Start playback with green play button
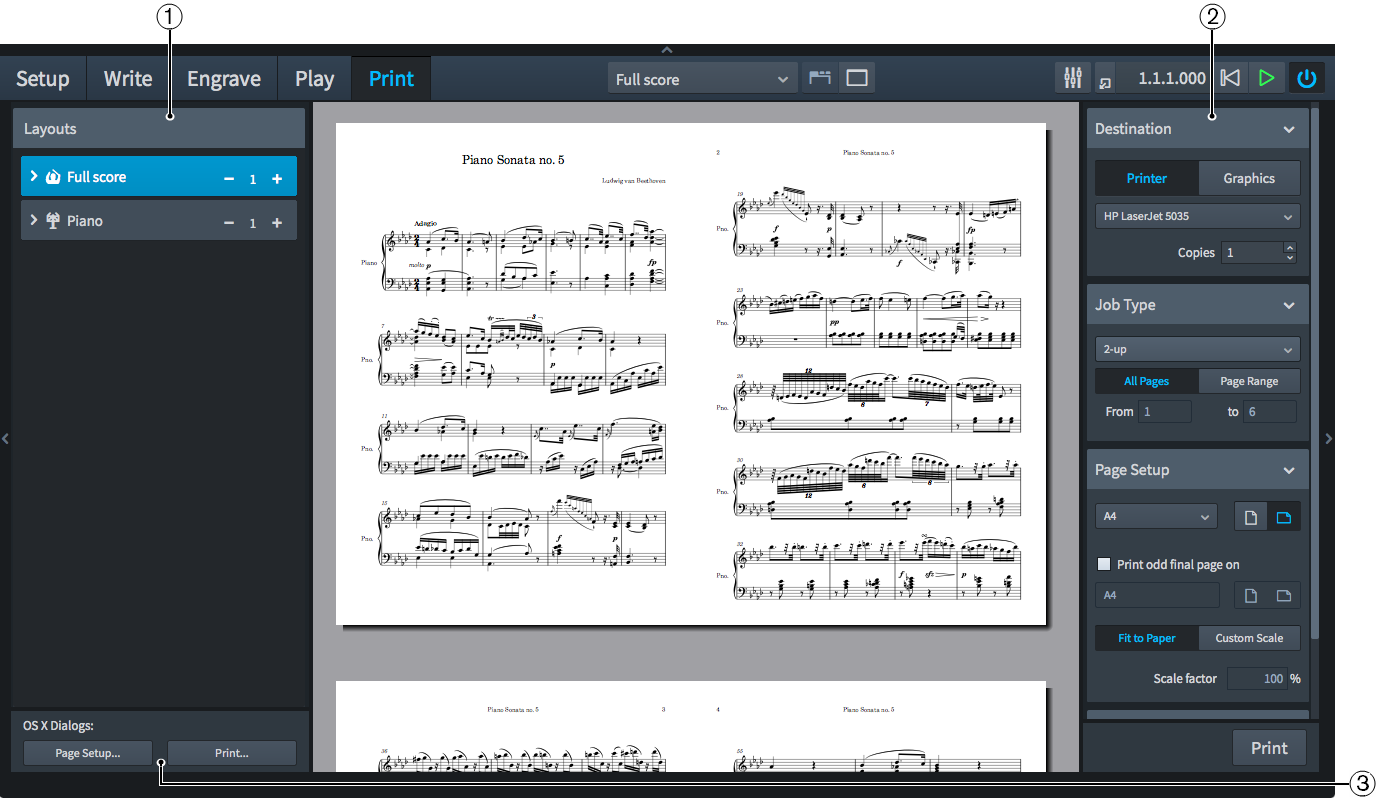 point(1267,78)
